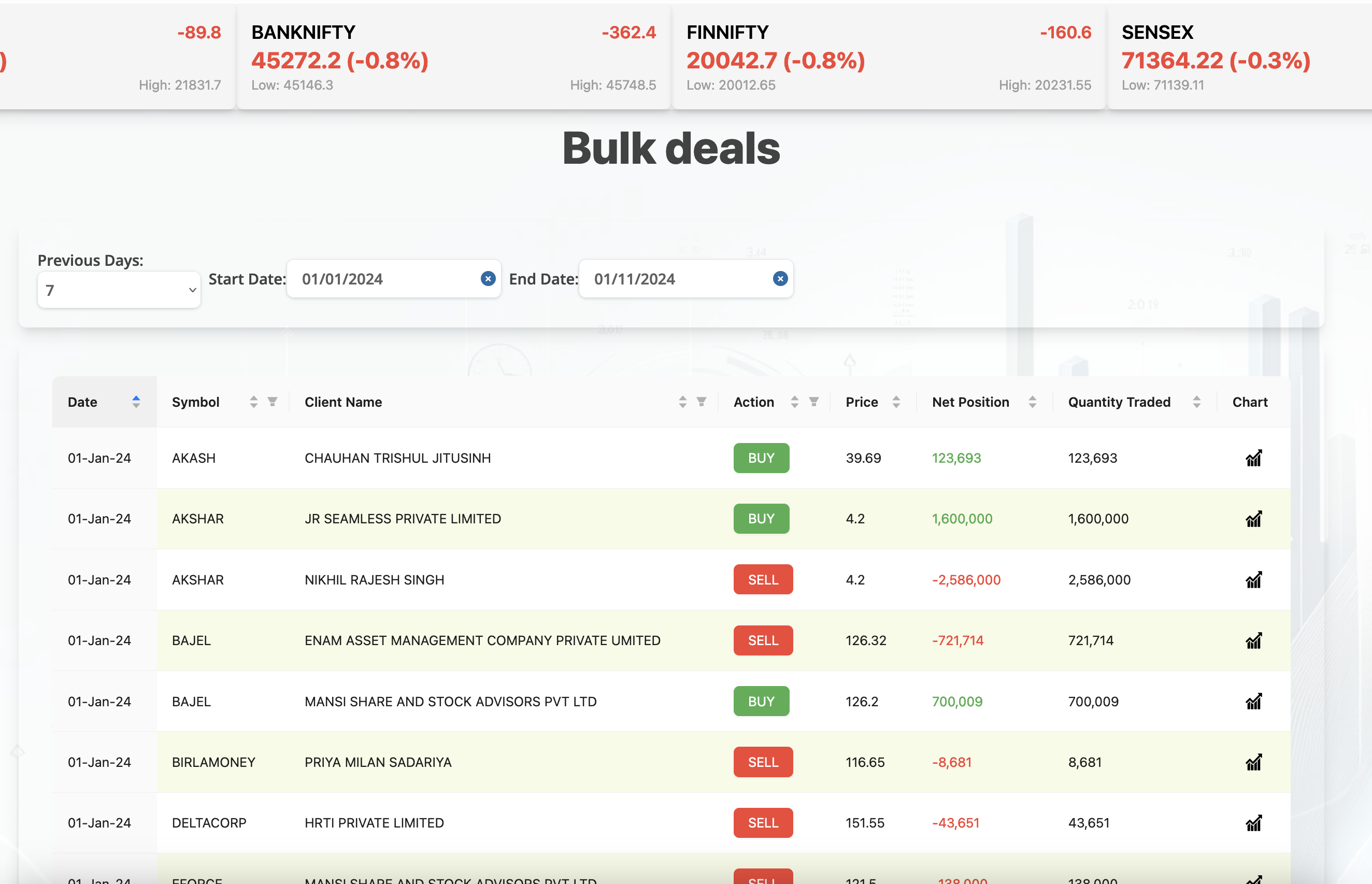Open chart for JR SEAMLESS deal
The width and height of the screenshot is (1372, 884).
point(1253,518)
